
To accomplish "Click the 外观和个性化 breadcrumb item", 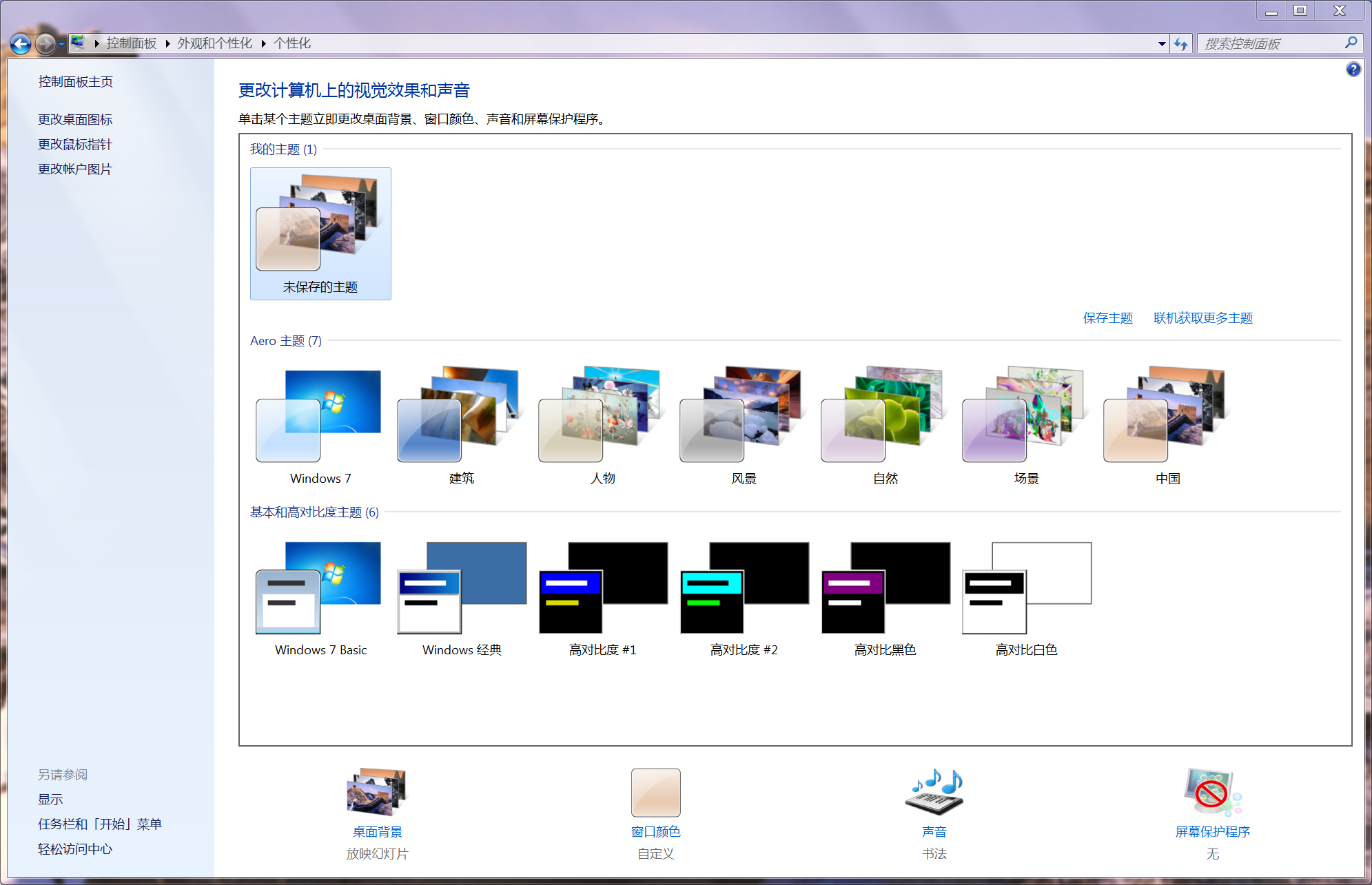I will pos(215,43).
